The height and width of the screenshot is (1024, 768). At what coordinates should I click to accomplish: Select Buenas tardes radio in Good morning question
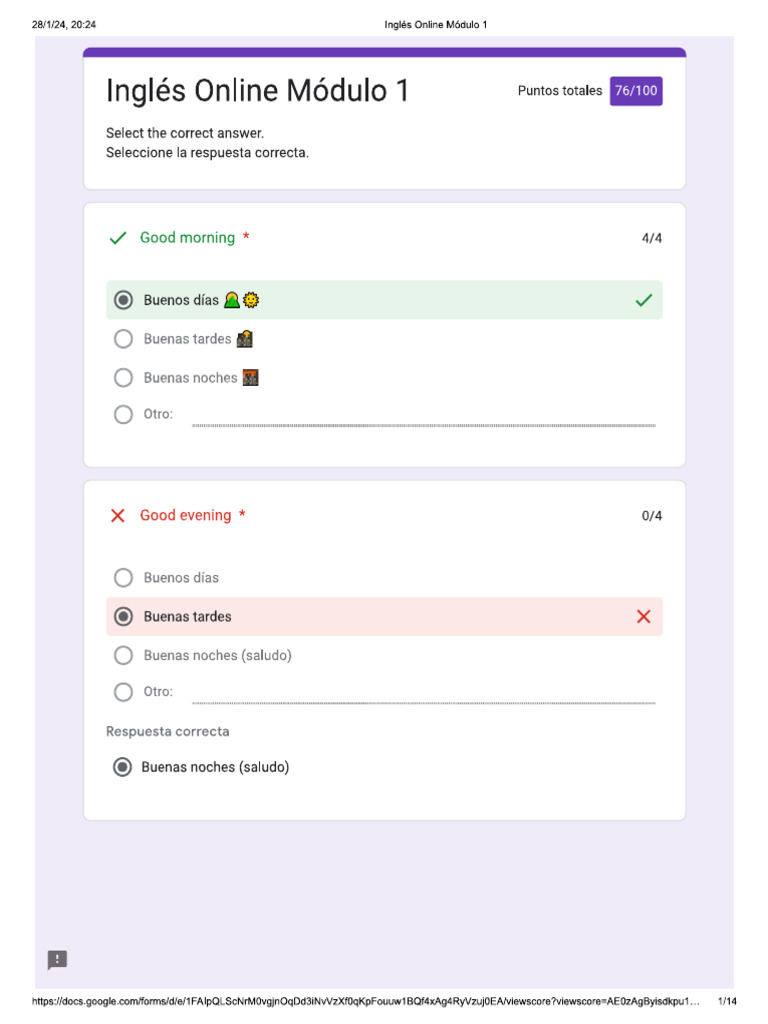pos(123,339)
